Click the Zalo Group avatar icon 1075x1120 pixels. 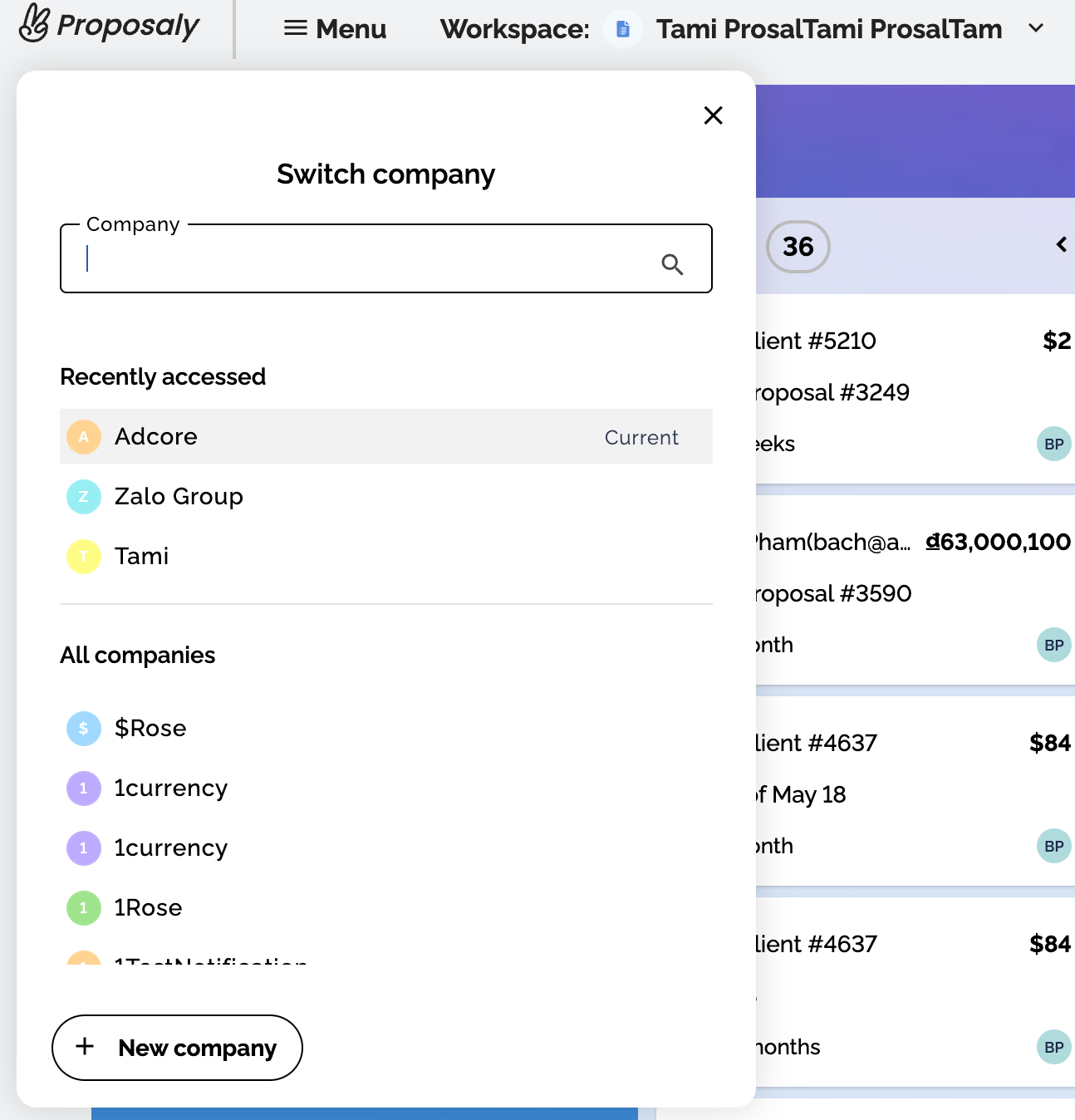pos(84,497)
